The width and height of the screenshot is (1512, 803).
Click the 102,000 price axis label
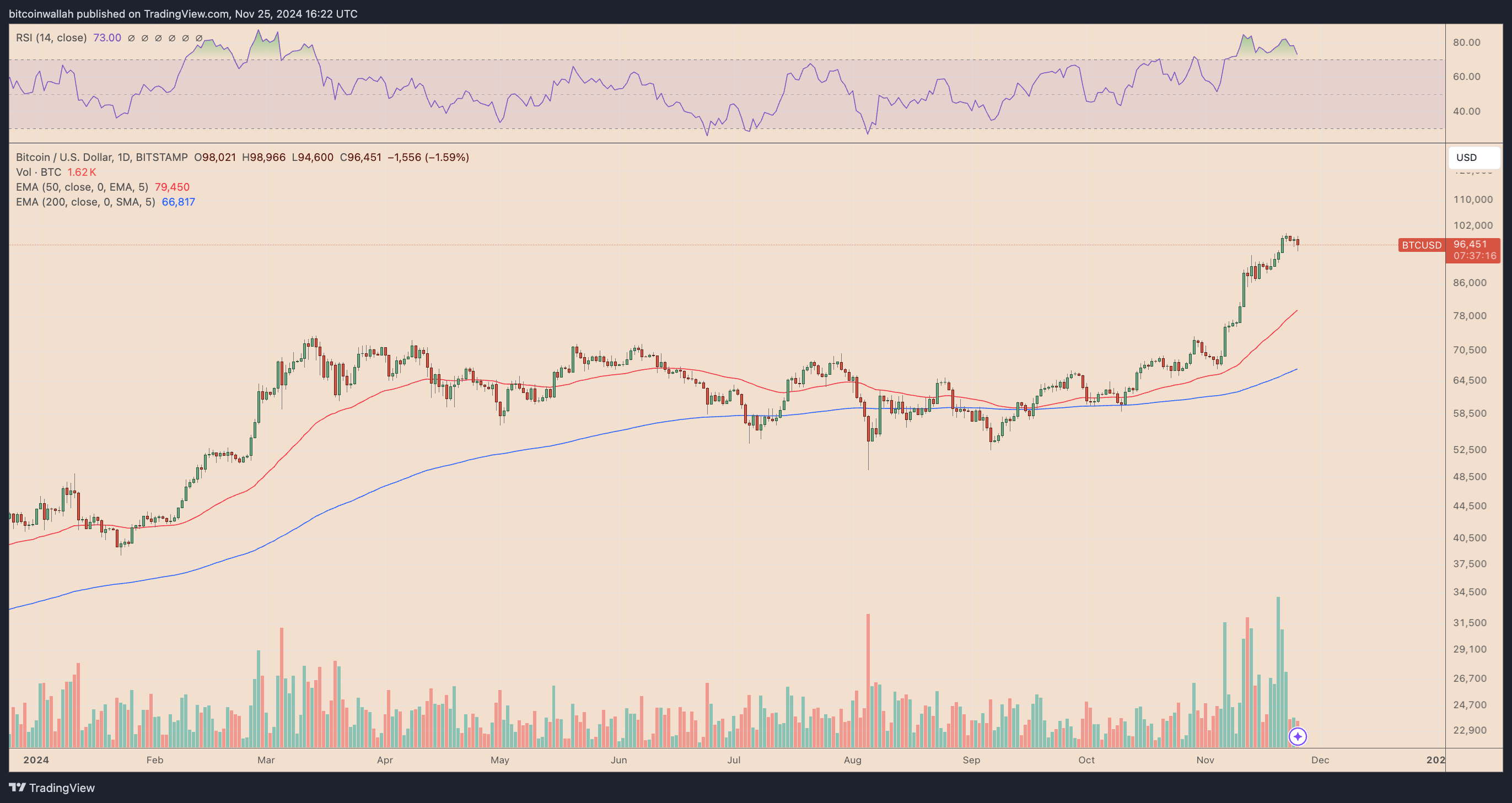click(1473, 225)
